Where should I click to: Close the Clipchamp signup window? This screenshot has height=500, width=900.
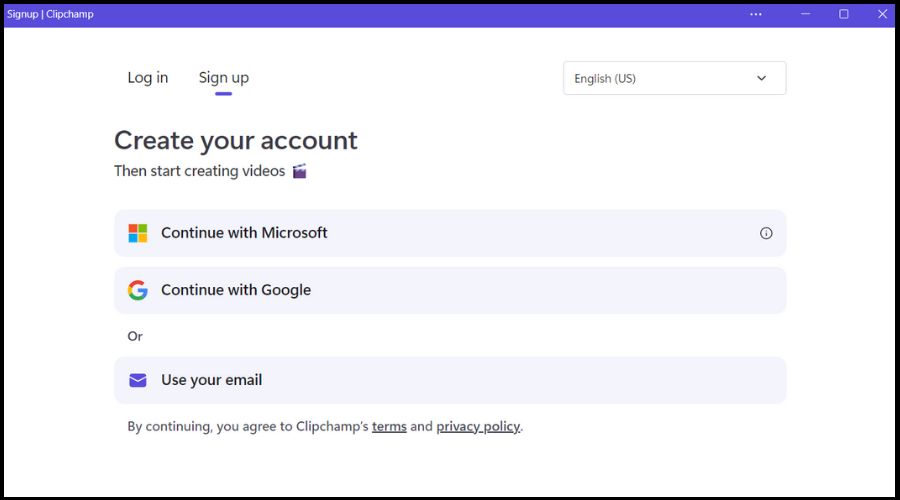coord(879,14)
